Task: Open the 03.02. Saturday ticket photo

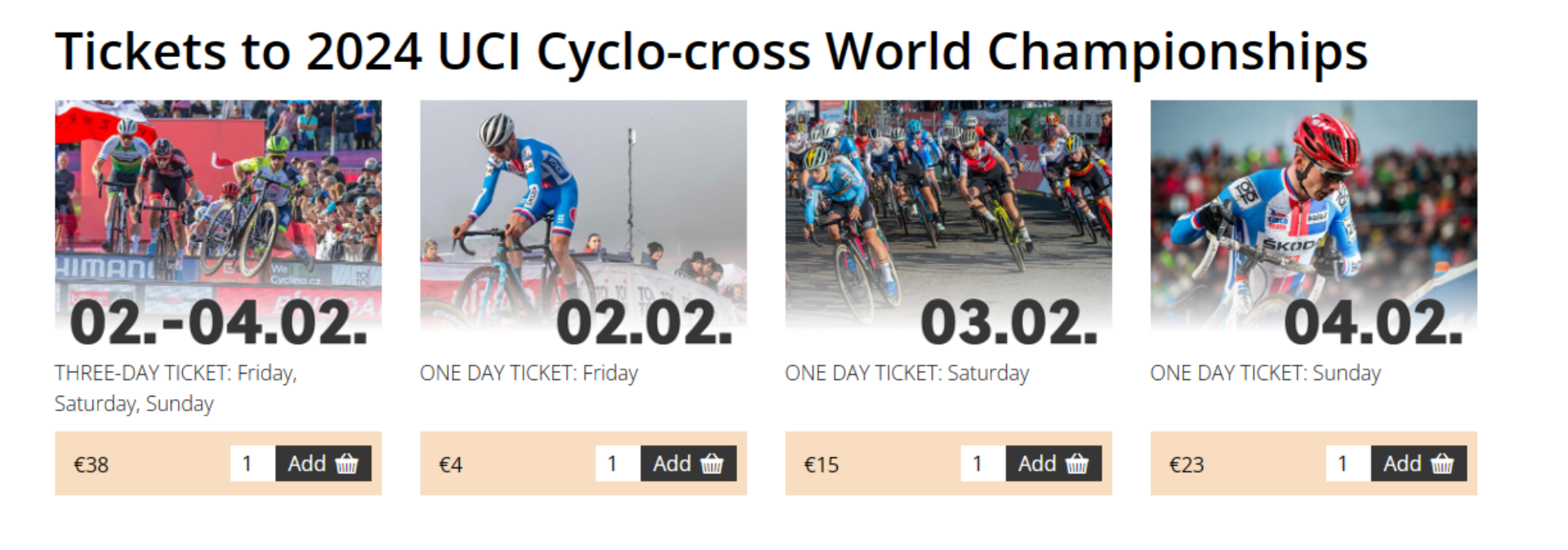Action: tap(948, 220)
